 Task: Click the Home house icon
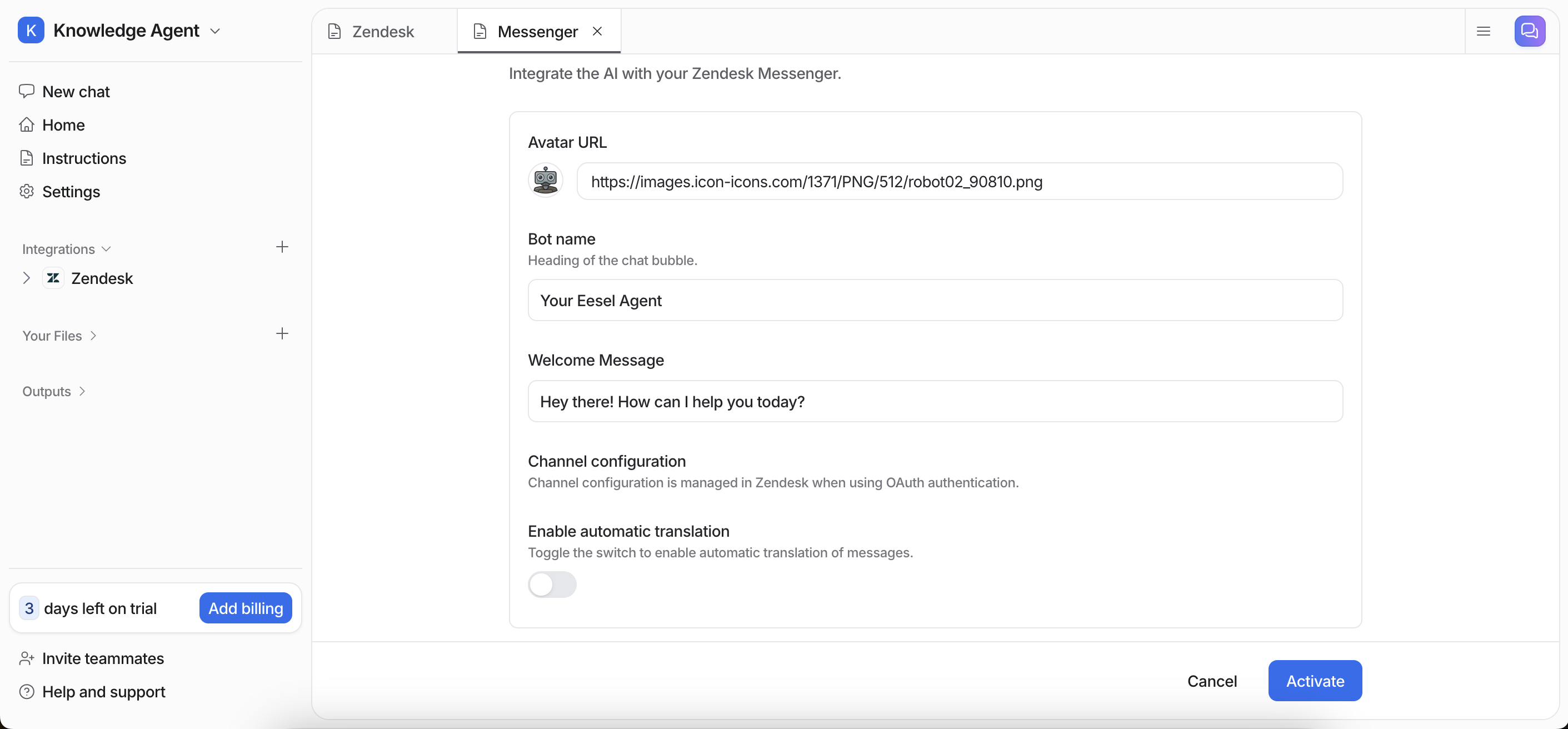click(x=27, y=125)
